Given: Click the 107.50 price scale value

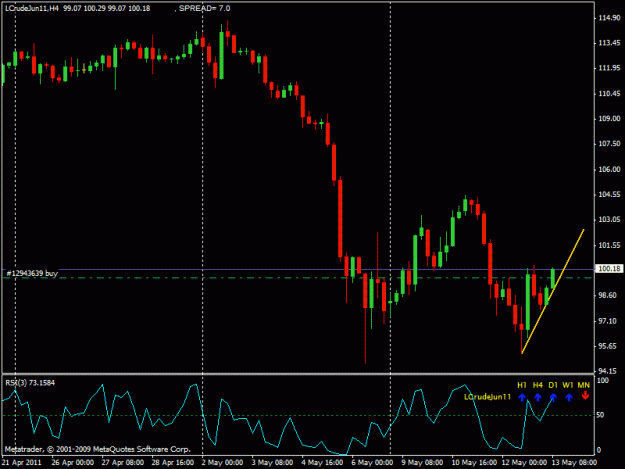Looking at the screenshot, I should (609, 144).
